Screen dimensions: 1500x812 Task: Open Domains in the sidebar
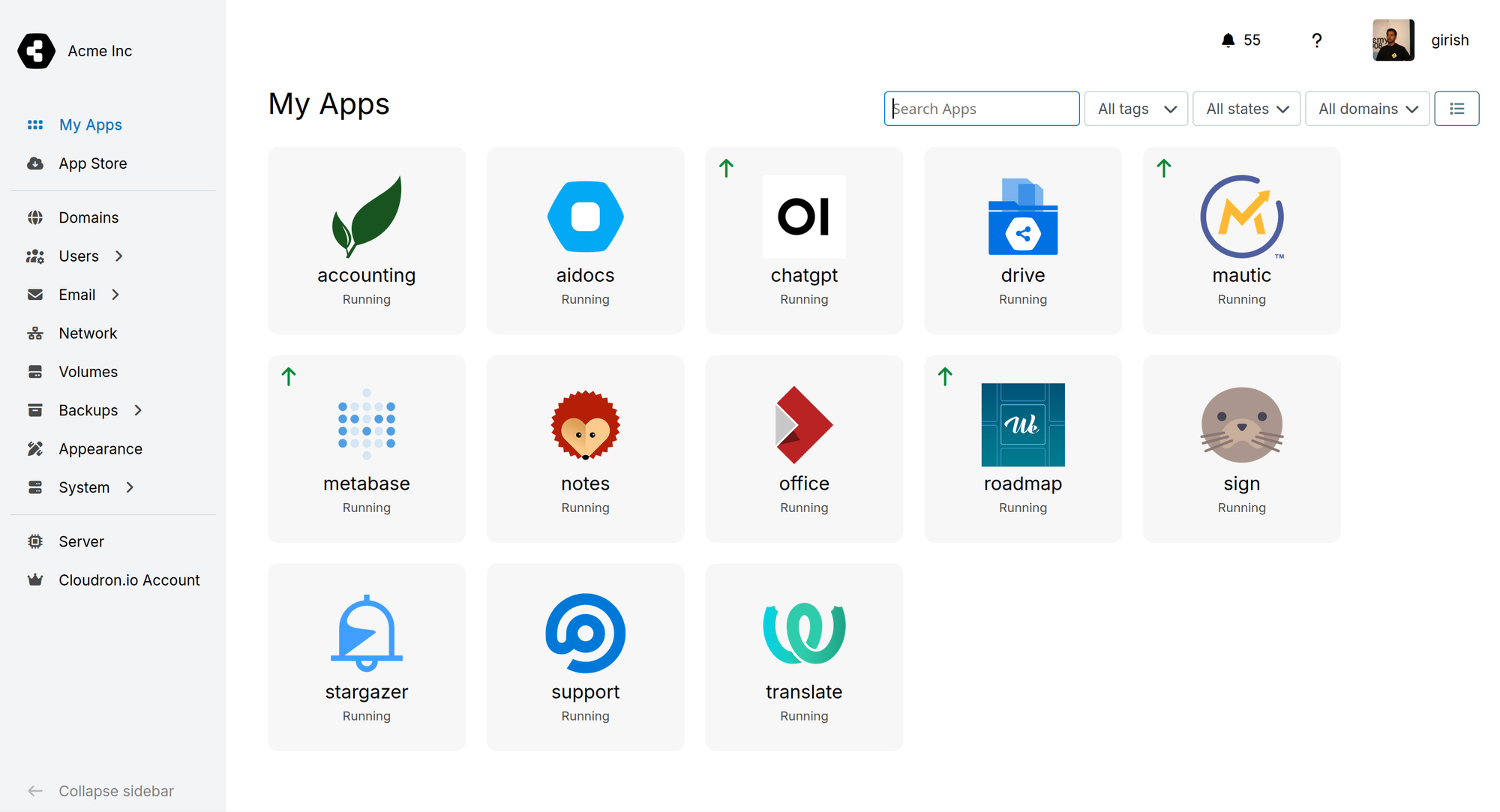tap(88, 217)
